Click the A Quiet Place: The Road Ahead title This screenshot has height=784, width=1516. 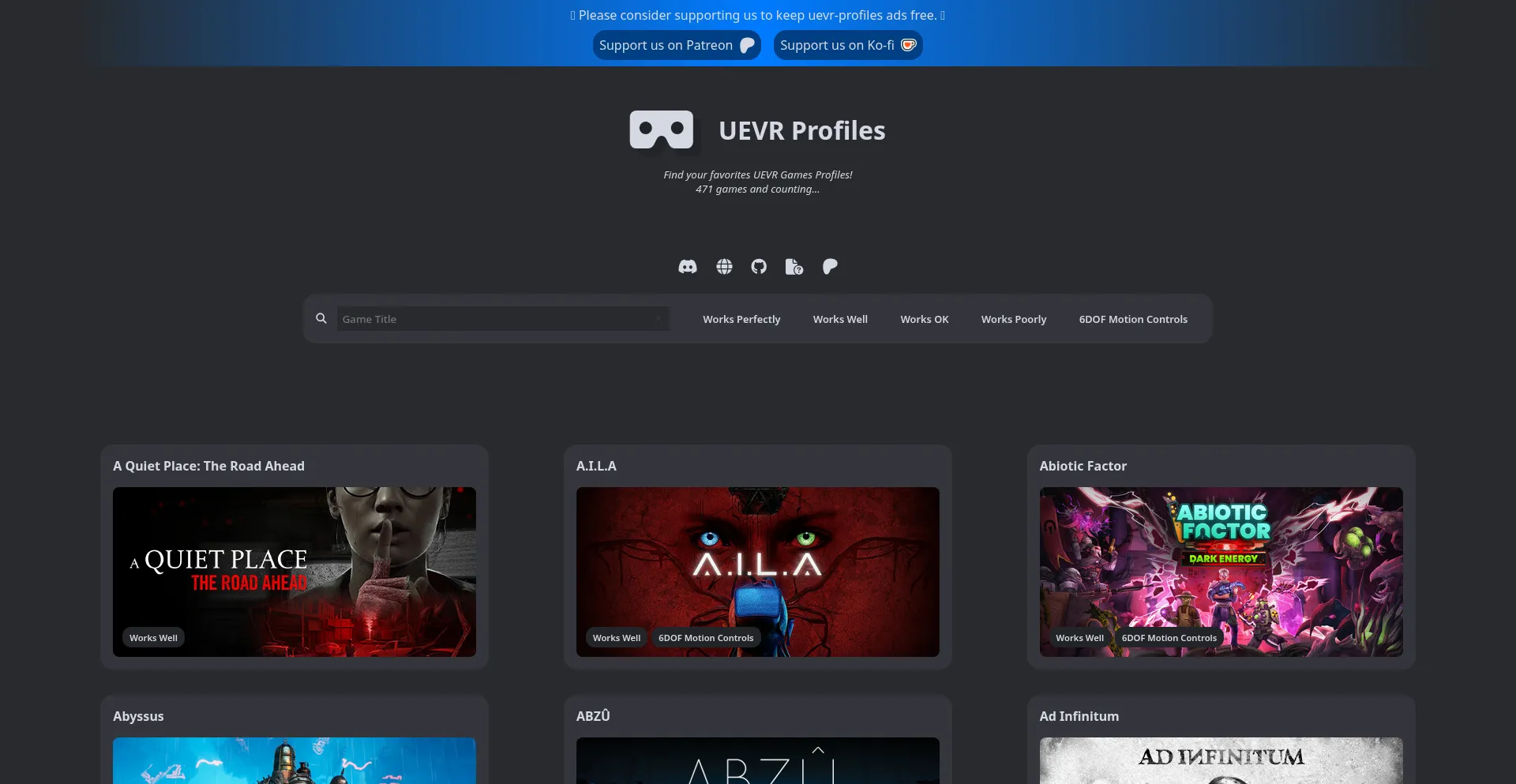[x=208, y=466]
